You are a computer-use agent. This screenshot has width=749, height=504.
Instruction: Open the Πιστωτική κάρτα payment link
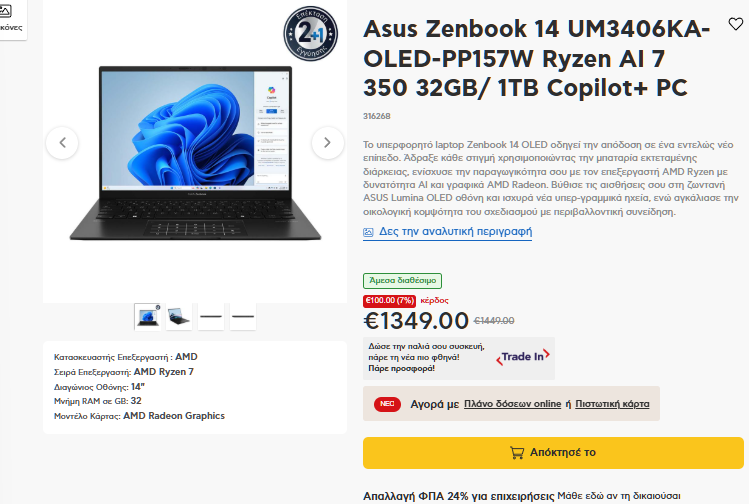click(612, 404)
